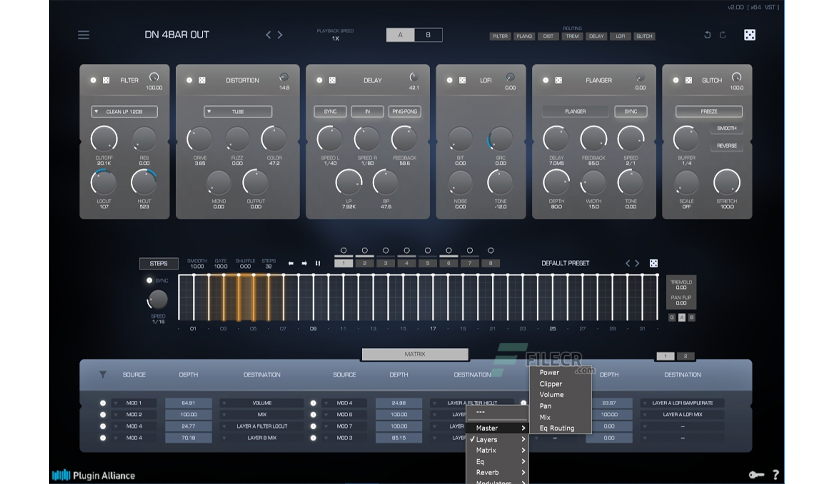836x484 pixels.
Task: Click the DELAY routing chip
Action: click(596, 36)
